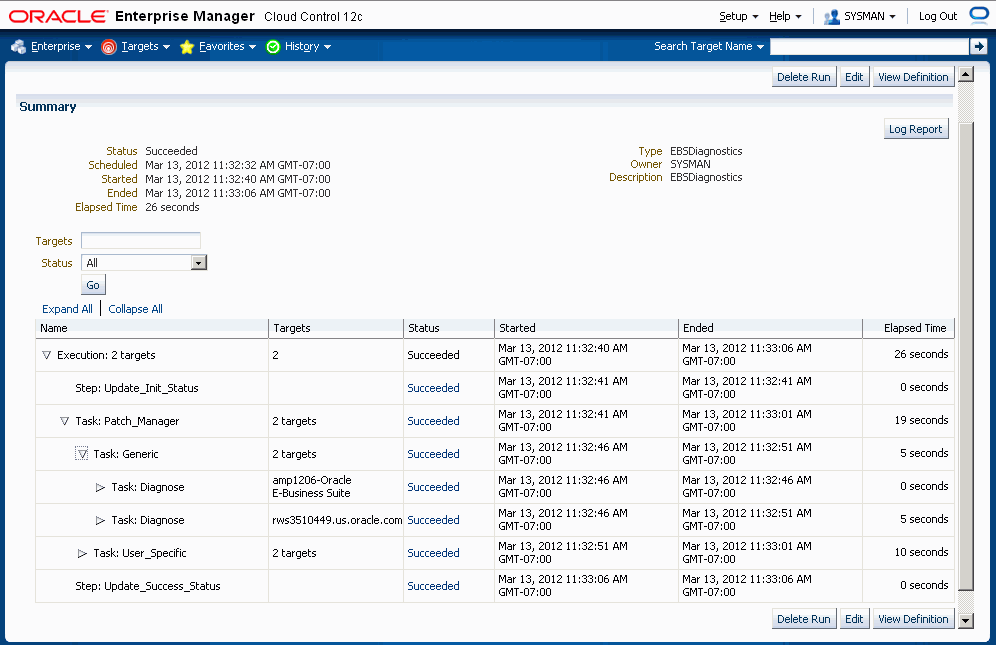Screen dimensions: 996x645
Task: Open the Help menu
Action: pos(785,17)
